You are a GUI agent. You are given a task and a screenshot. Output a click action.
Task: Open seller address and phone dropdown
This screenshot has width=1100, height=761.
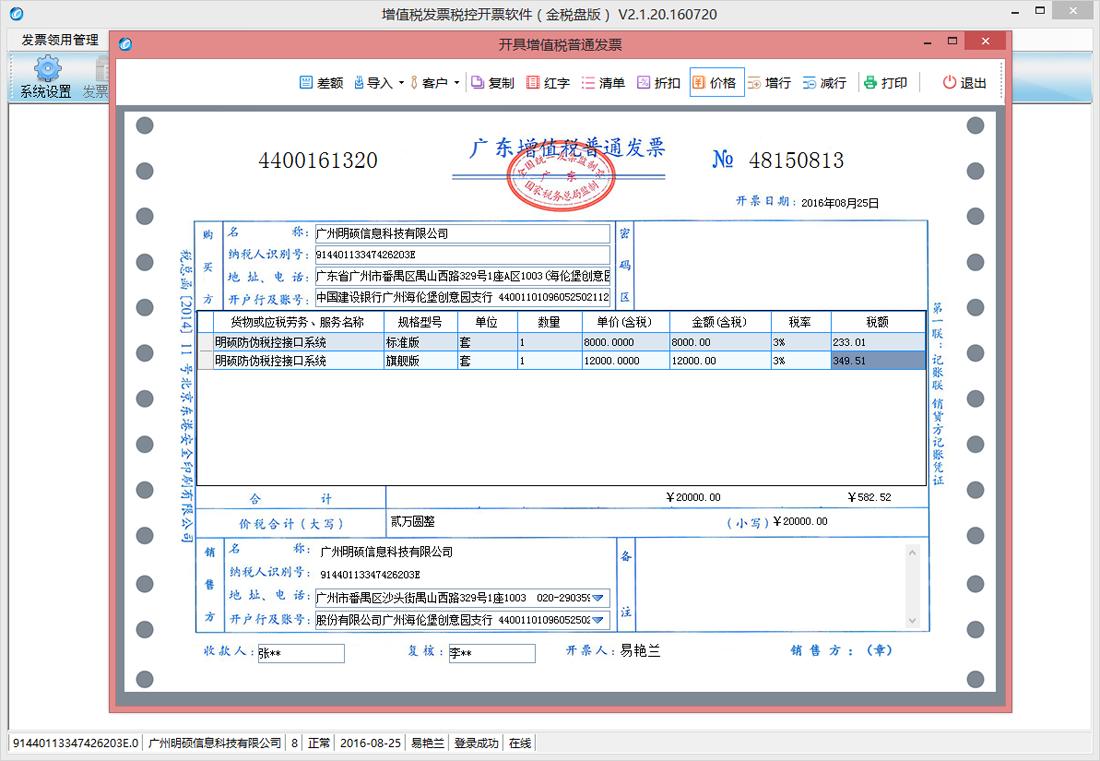click(598, 598)
